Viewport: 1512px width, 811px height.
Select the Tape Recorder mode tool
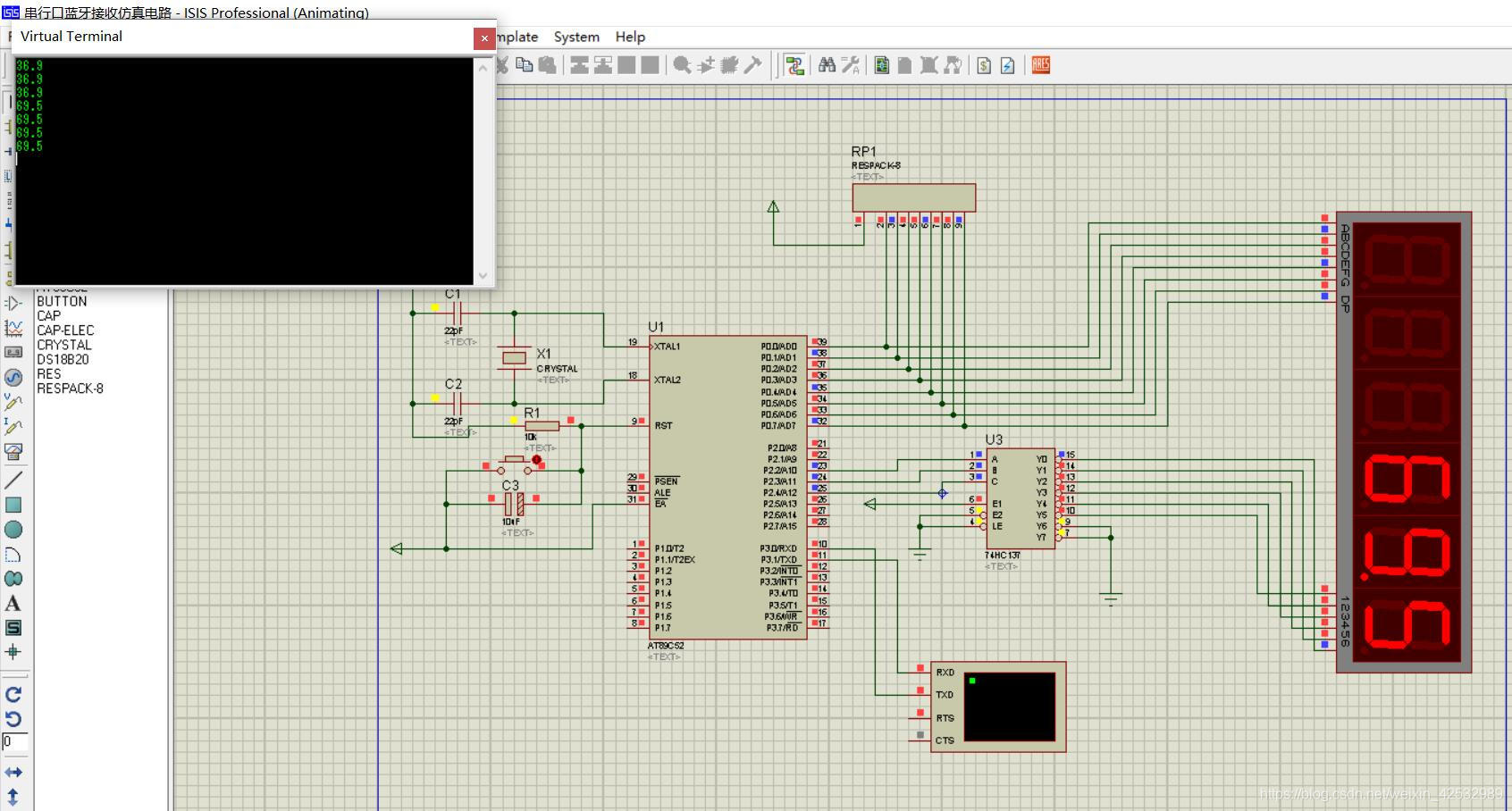coord(13,352)
